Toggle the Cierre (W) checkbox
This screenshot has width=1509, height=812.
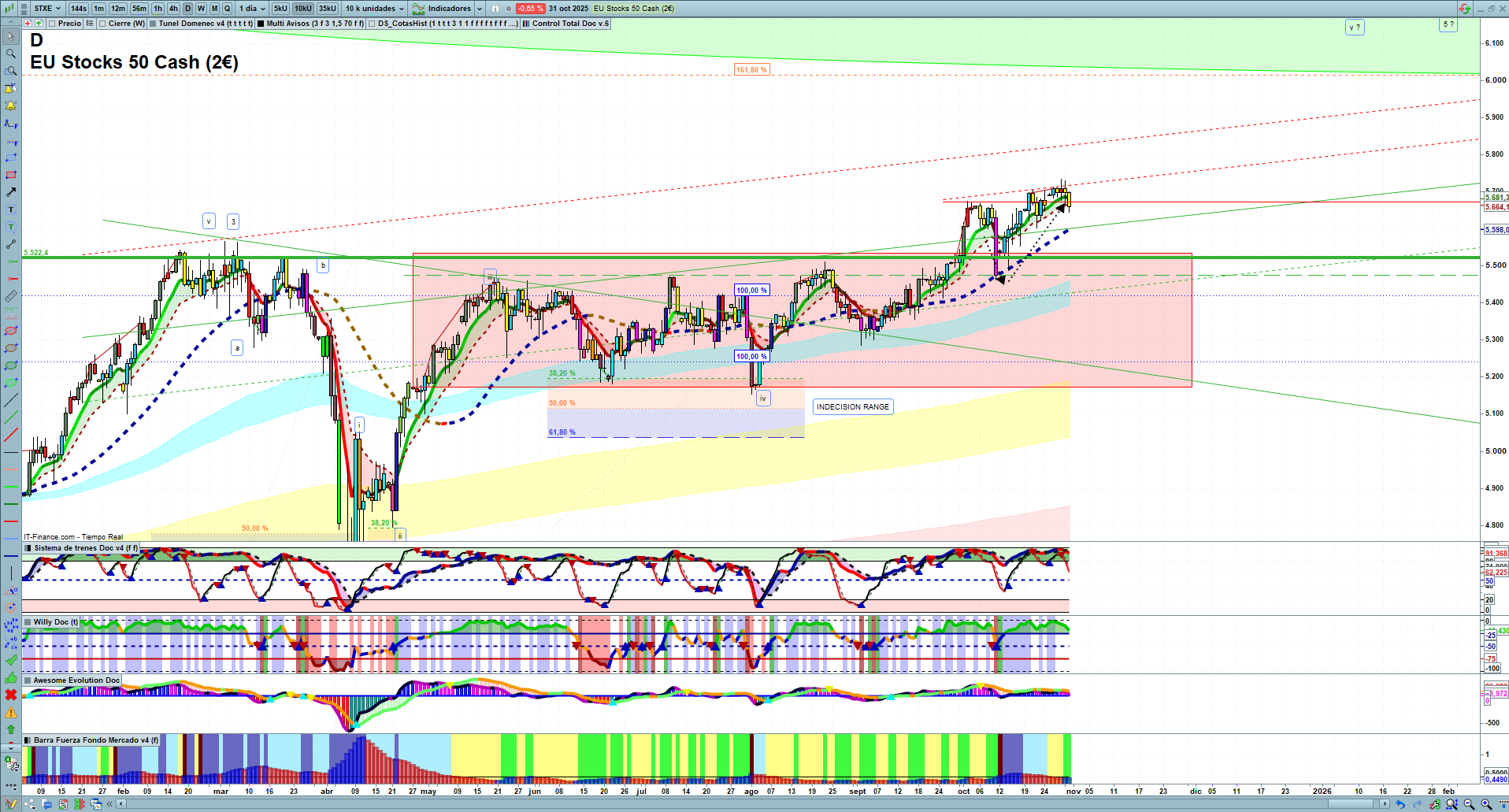click(x=102, y=24)
